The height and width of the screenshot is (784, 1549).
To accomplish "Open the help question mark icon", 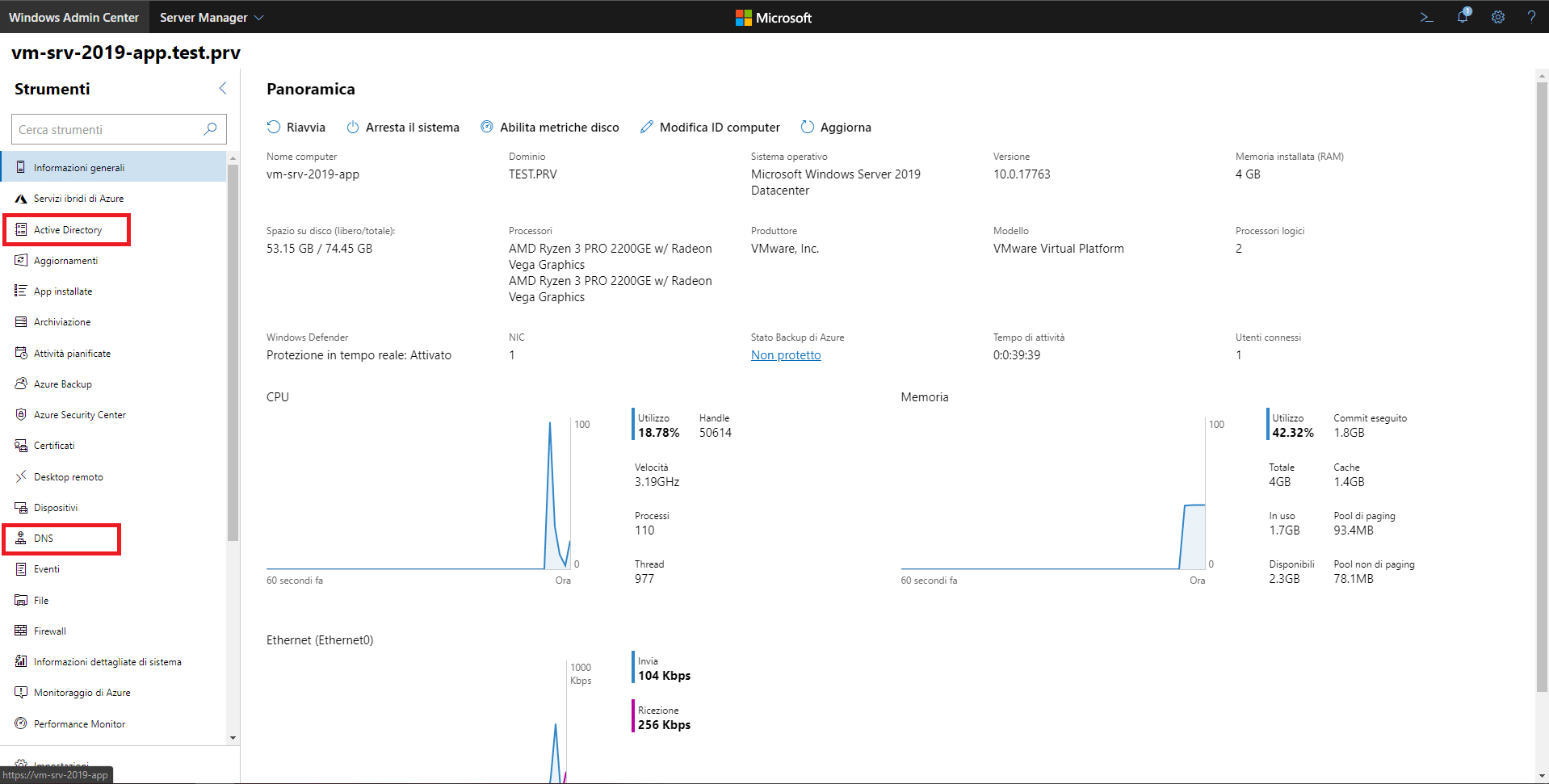I will point(1531,17).
